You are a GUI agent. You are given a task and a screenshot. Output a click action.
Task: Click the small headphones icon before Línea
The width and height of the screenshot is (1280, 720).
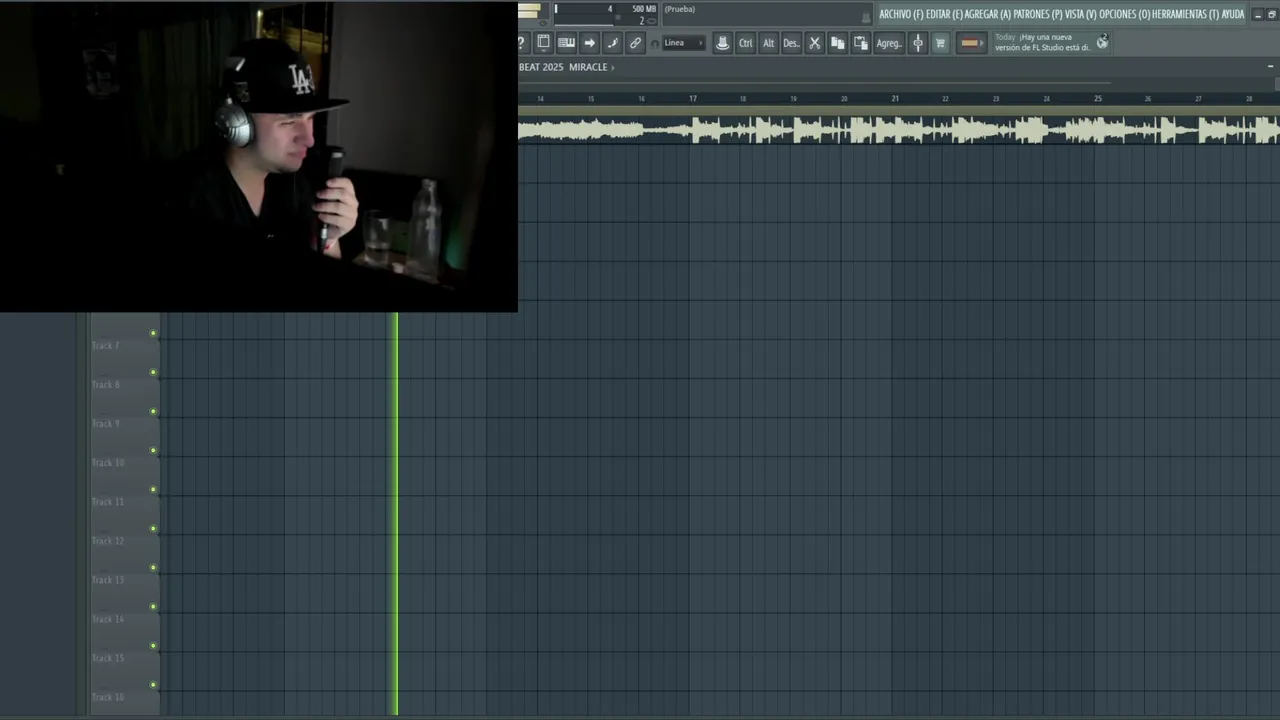654,44
